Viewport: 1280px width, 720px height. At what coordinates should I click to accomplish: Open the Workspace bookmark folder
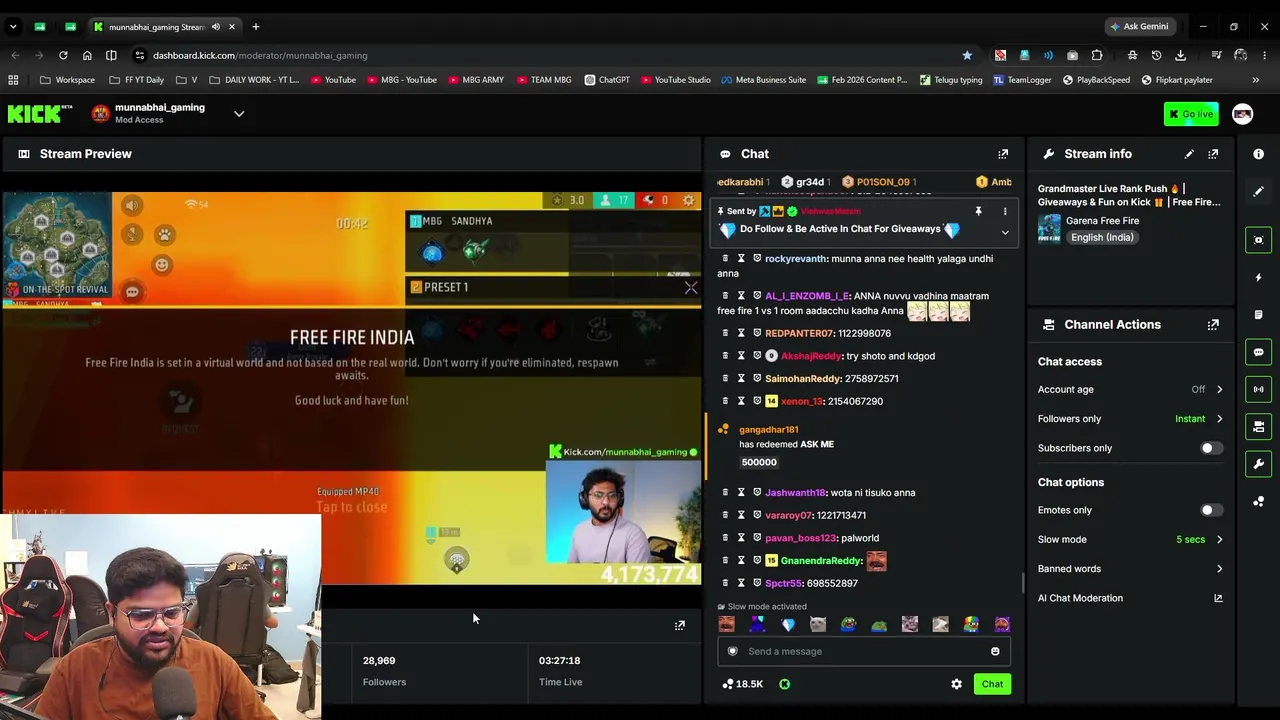tap(68, 80)
